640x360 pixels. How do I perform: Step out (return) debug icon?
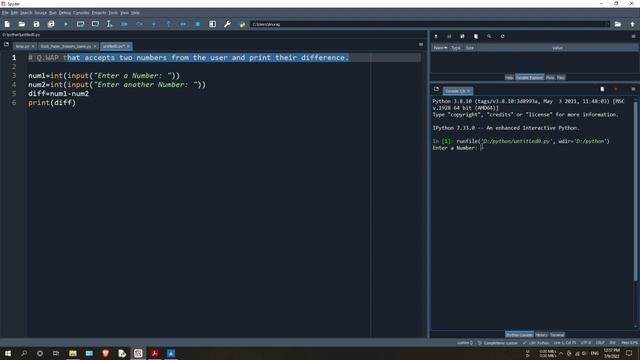tap(169, 24)
